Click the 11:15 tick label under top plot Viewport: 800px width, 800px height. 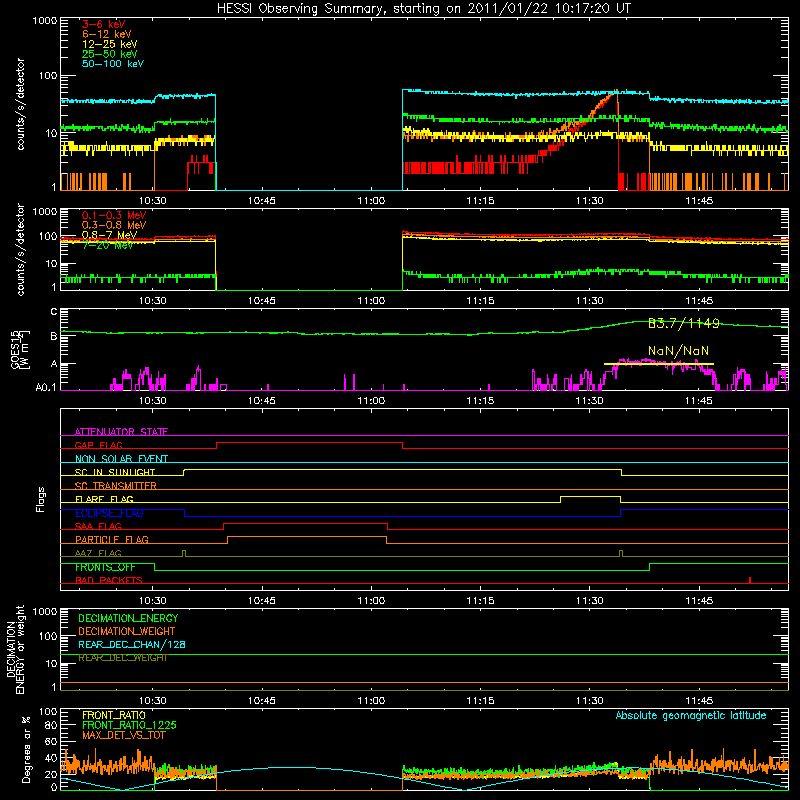click(480, 201)
